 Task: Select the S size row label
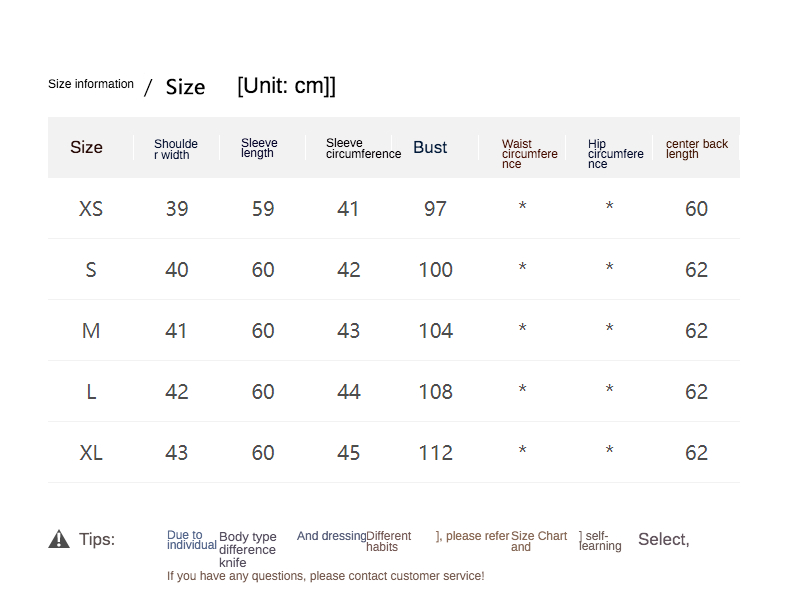coord(91,270)
